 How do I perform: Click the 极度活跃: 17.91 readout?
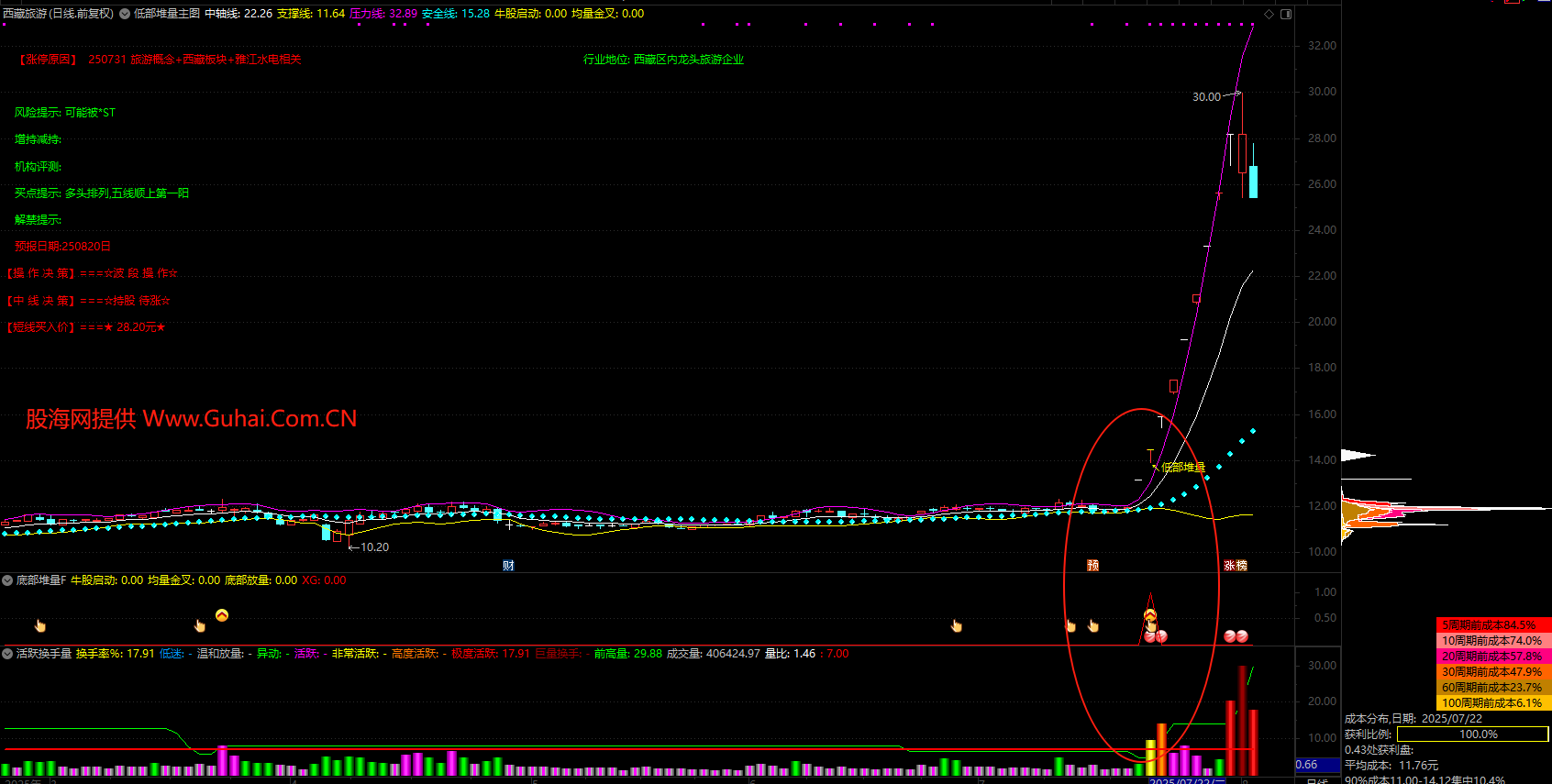point(491,654)
